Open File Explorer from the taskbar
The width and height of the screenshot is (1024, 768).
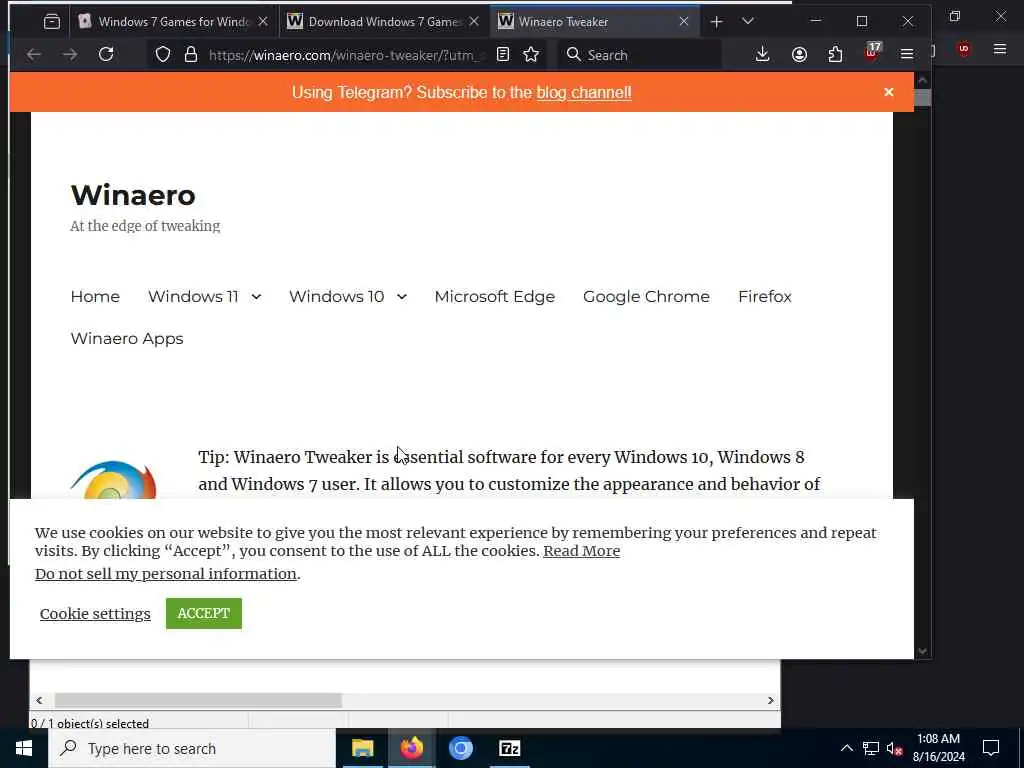click(x=362, y=748)
